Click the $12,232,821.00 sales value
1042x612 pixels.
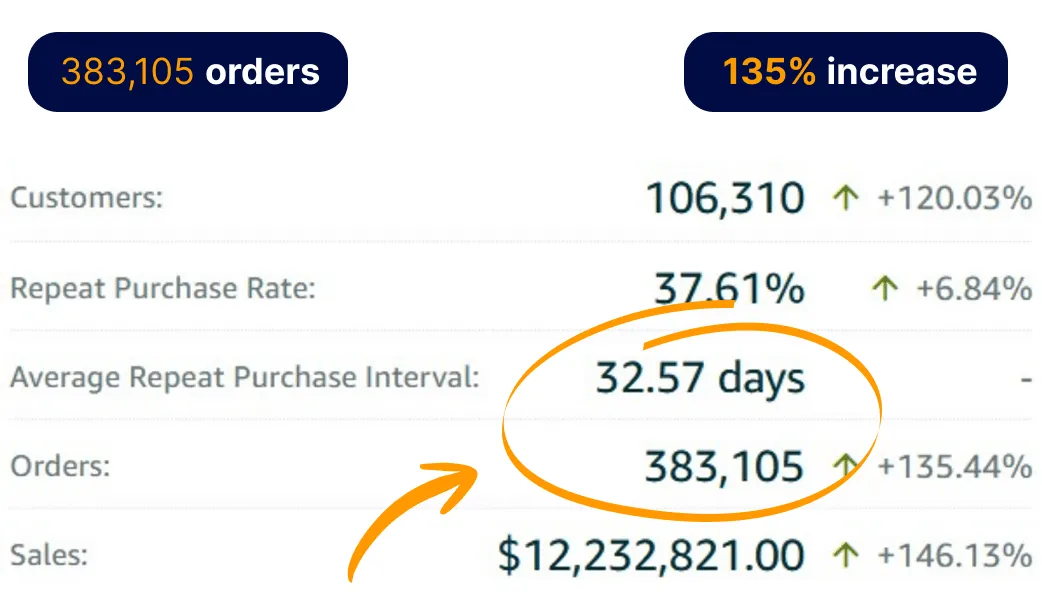(x=651, y=556)
